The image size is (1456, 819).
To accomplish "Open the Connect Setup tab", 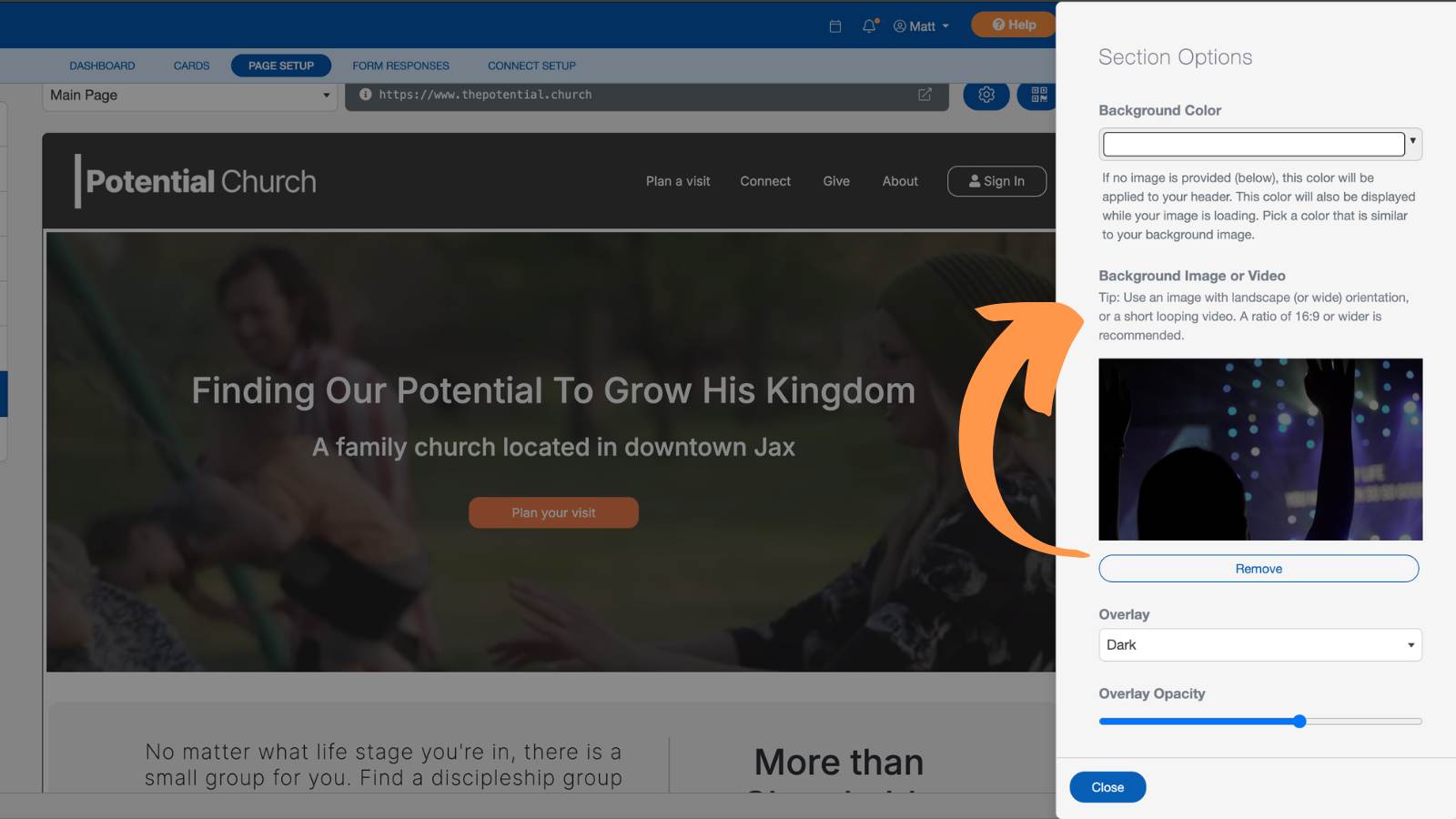I will click(x=531, y=66).
